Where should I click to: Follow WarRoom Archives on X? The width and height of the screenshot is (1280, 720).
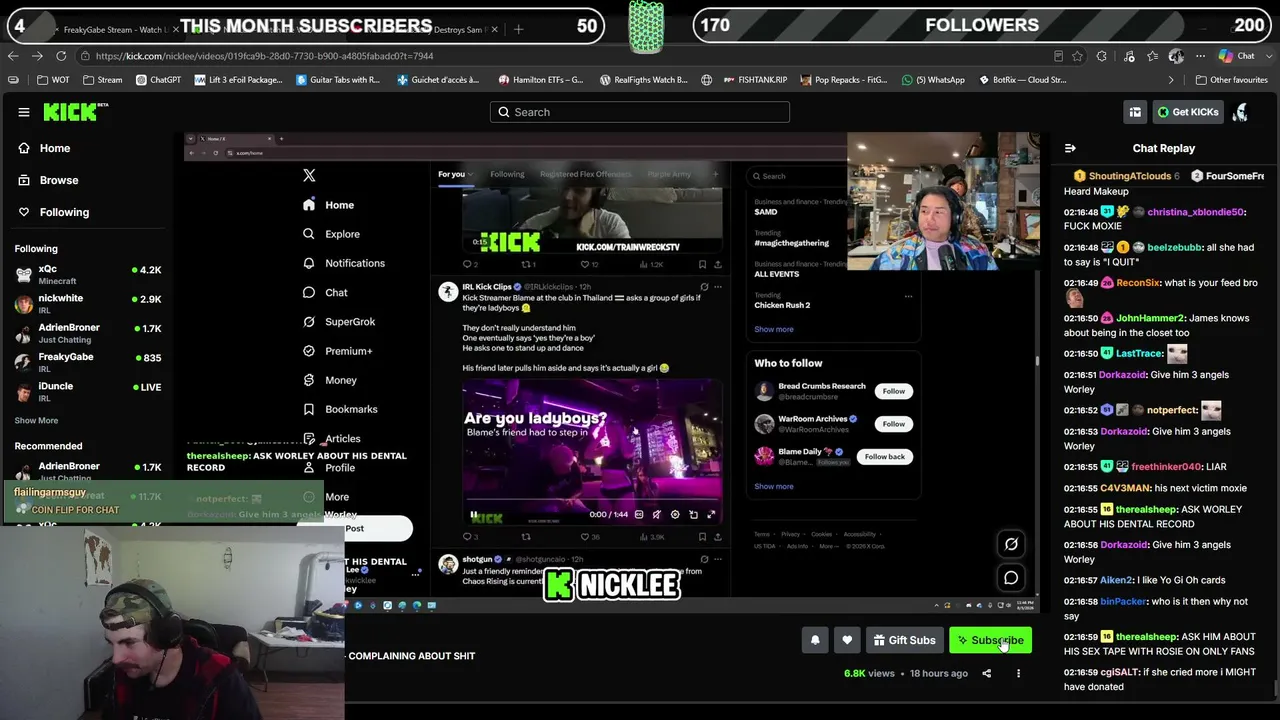pyautogui.click(x=893, y=424)
